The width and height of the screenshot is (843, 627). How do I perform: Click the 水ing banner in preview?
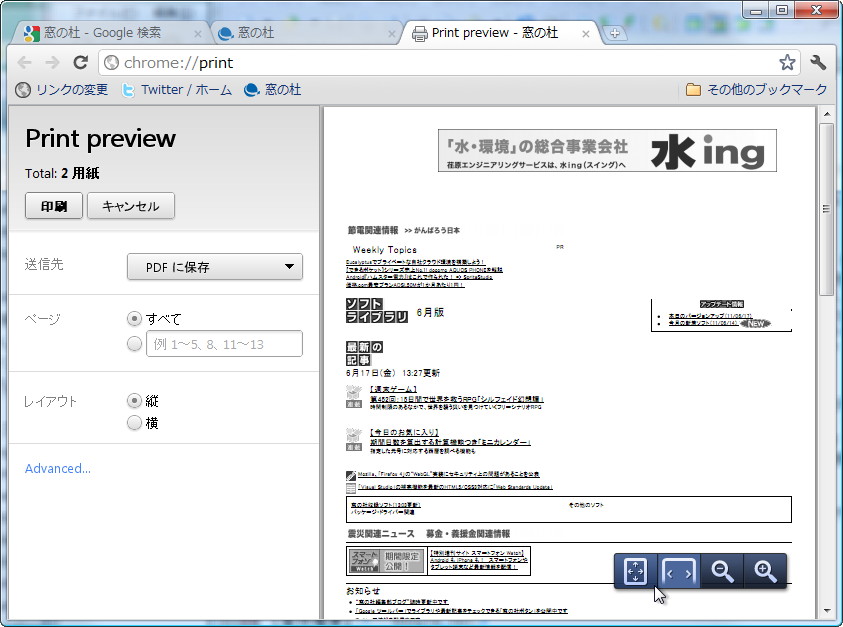[x=607, y=151]
